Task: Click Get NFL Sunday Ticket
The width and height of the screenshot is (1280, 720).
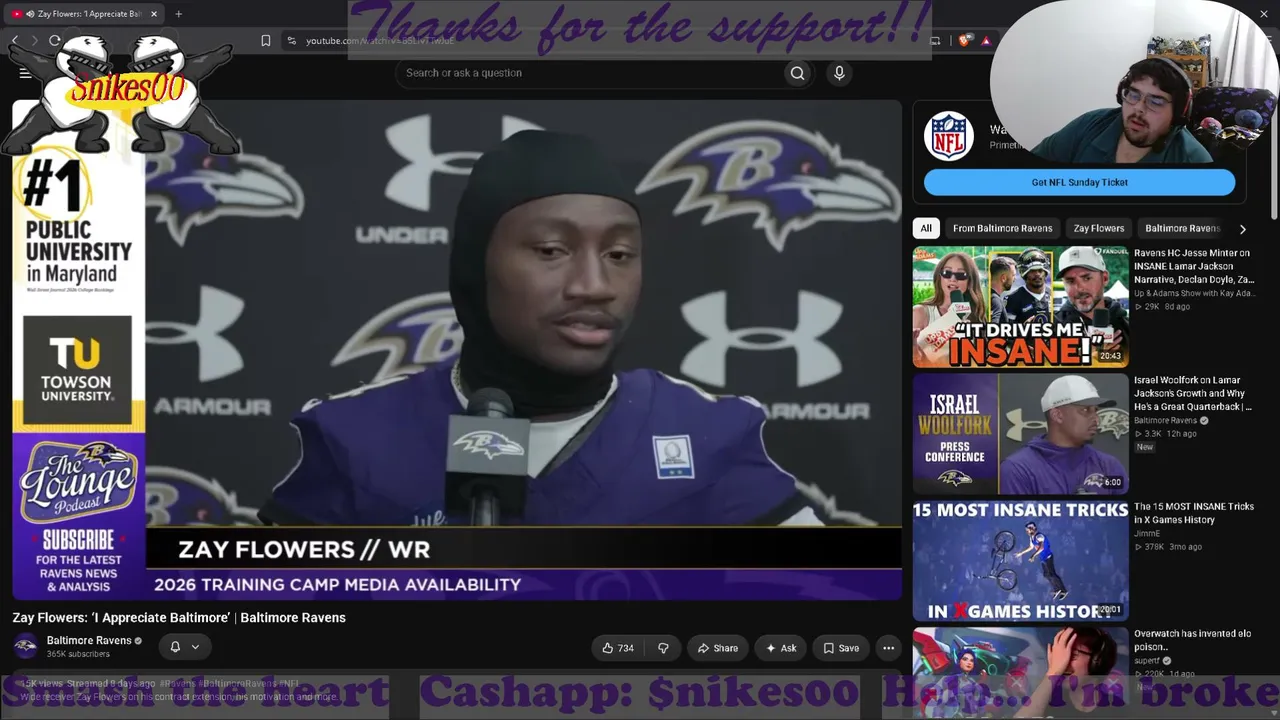Action: [1079, 182]
